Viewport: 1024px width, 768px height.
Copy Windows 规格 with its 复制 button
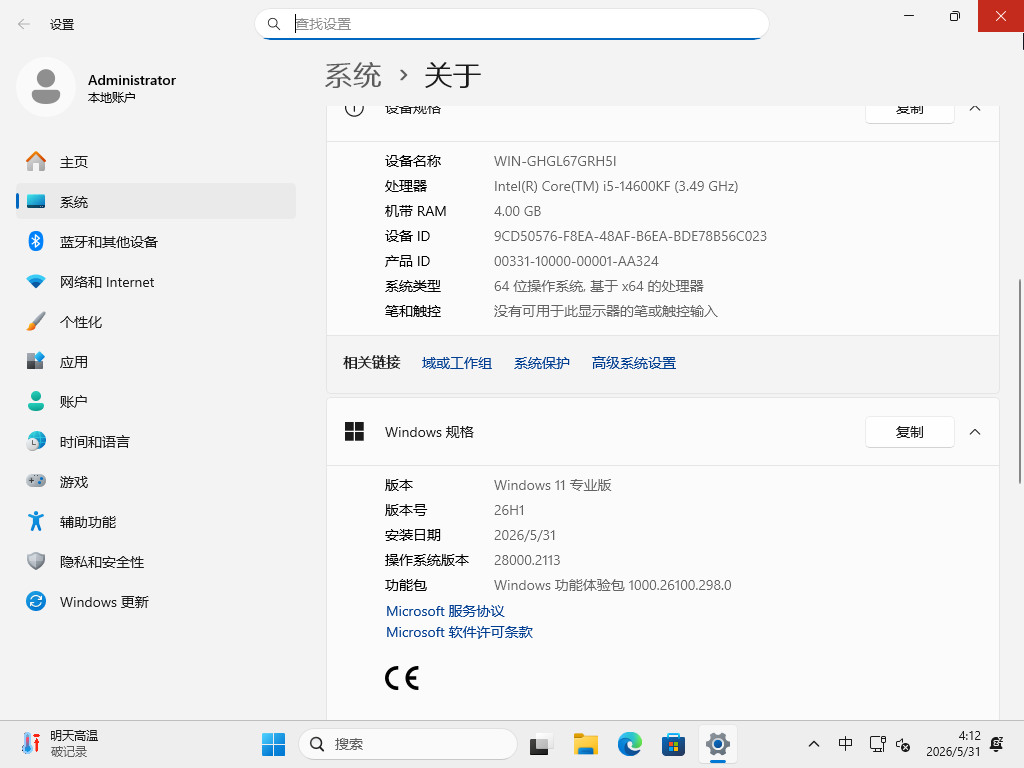910,432
